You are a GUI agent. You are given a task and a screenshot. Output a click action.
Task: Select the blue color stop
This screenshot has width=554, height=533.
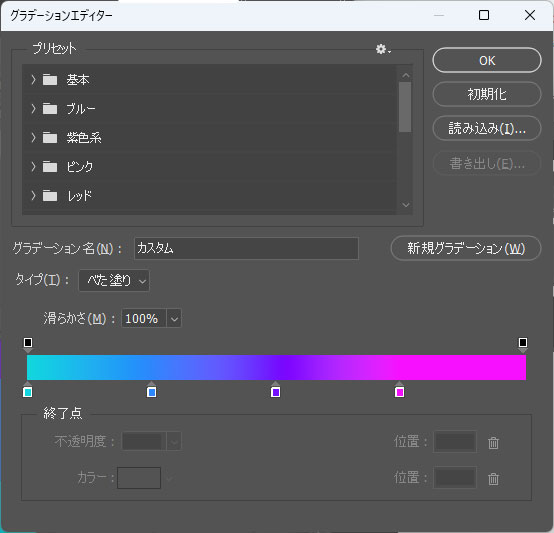click(152, 390)
